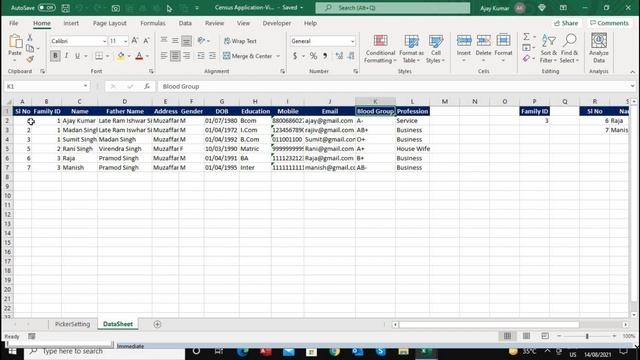Open the General number format dropdown
640x360 pixels.
tap(352, 41)
